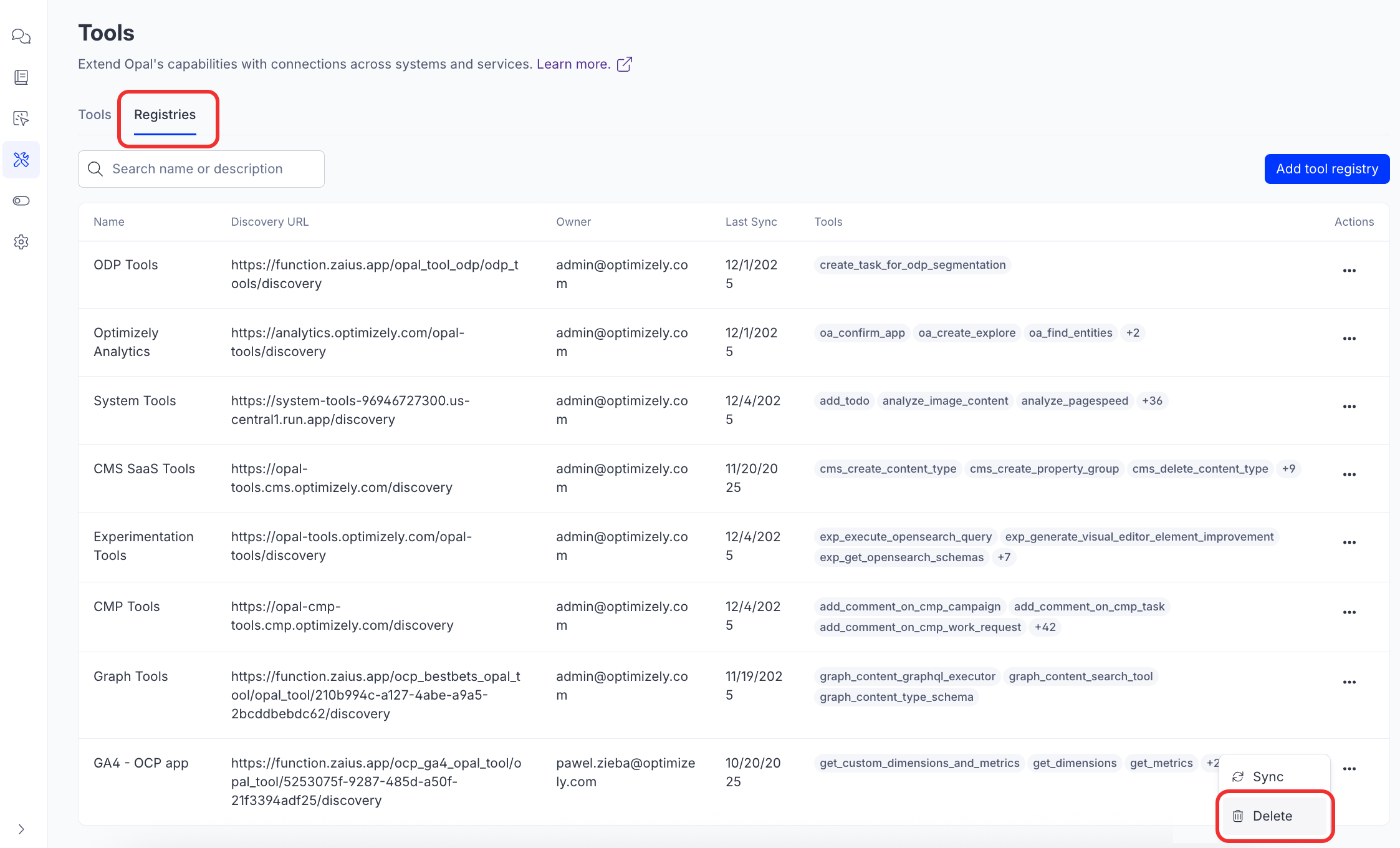Open actions menu for CMP Tools row
The image size is (1400, 848).
point(1349,612)
